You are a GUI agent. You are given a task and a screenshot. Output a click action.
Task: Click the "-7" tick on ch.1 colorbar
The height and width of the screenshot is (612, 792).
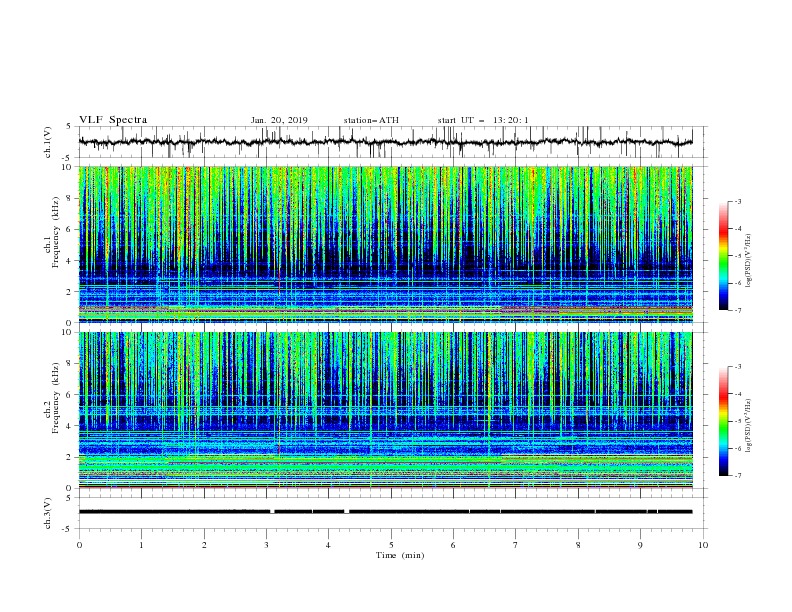(x=737, y=310)
